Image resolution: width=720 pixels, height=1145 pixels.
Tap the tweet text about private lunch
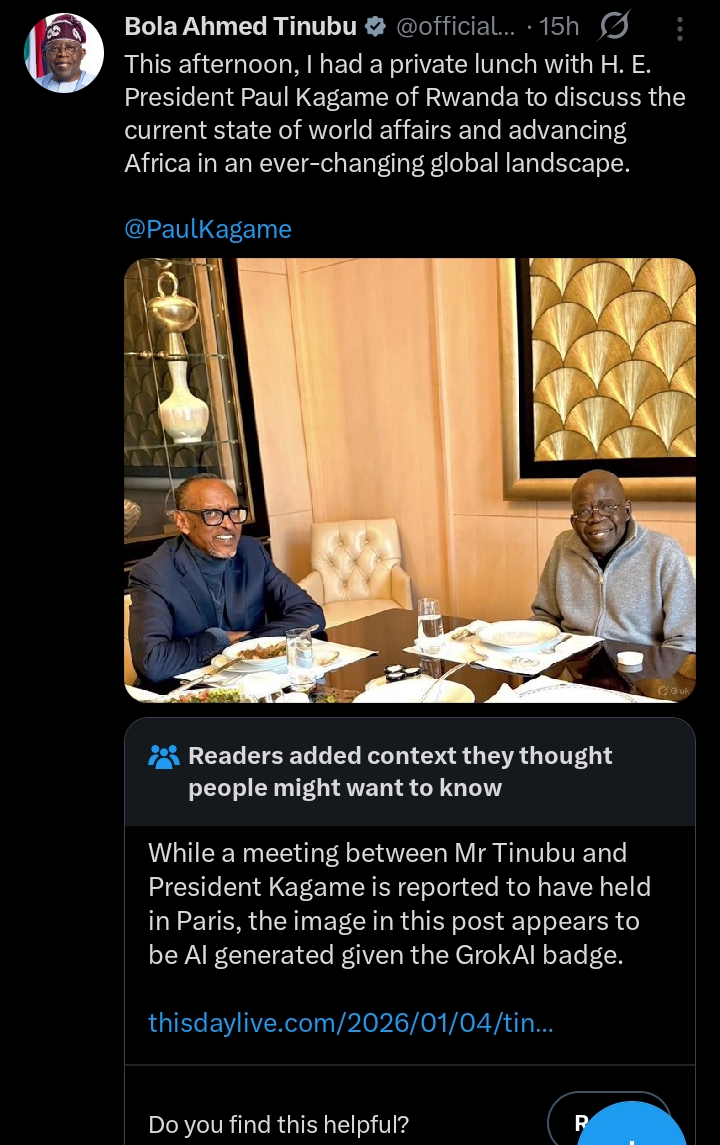click(x=405, y=113)
